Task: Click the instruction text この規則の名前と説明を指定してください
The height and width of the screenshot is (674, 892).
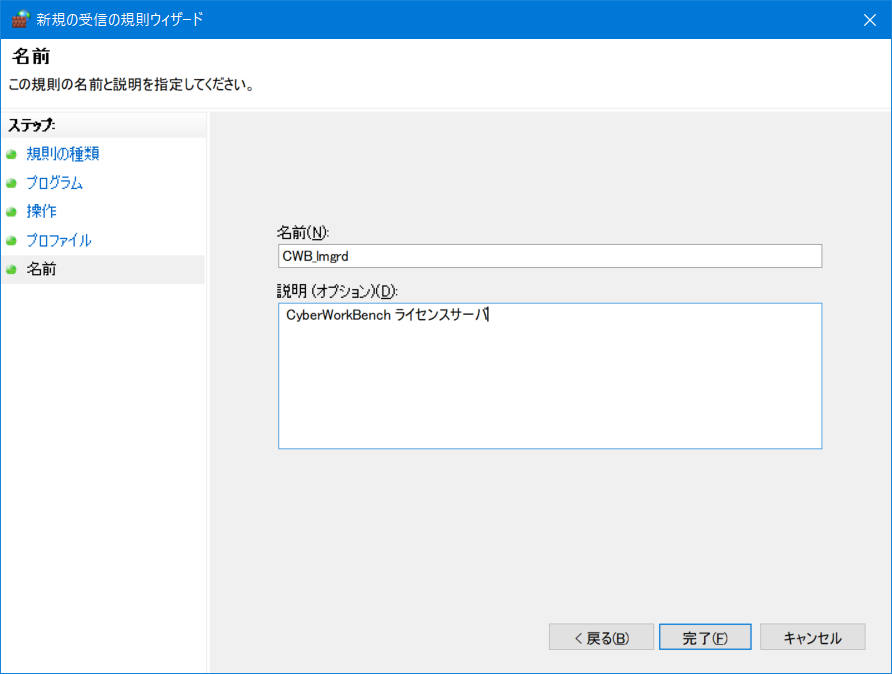Action: (x=132, y=85)
